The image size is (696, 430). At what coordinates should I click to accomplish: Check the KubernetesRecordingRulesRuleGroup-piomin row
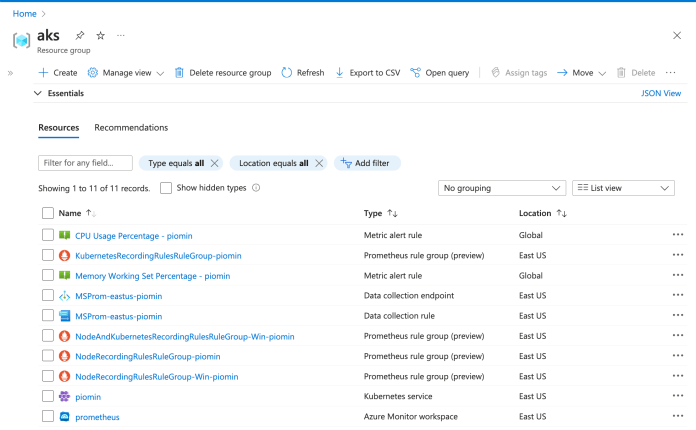pos(48,255)
